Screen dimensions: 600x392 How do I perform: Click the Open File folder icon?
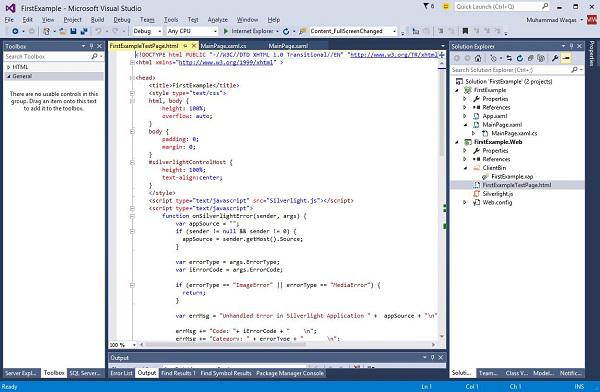click(63, 31)
